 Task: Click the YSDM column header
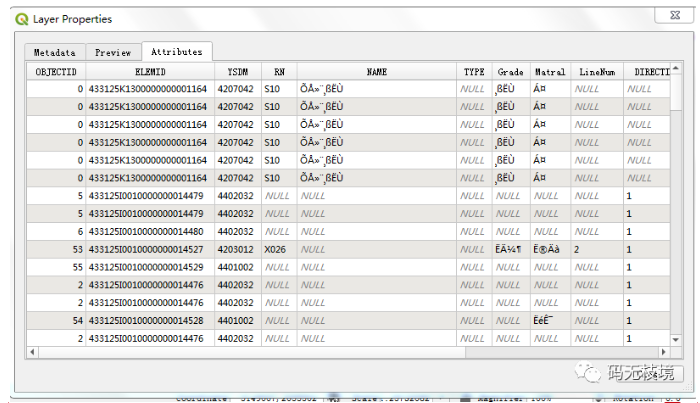click(x=238, y=72)
